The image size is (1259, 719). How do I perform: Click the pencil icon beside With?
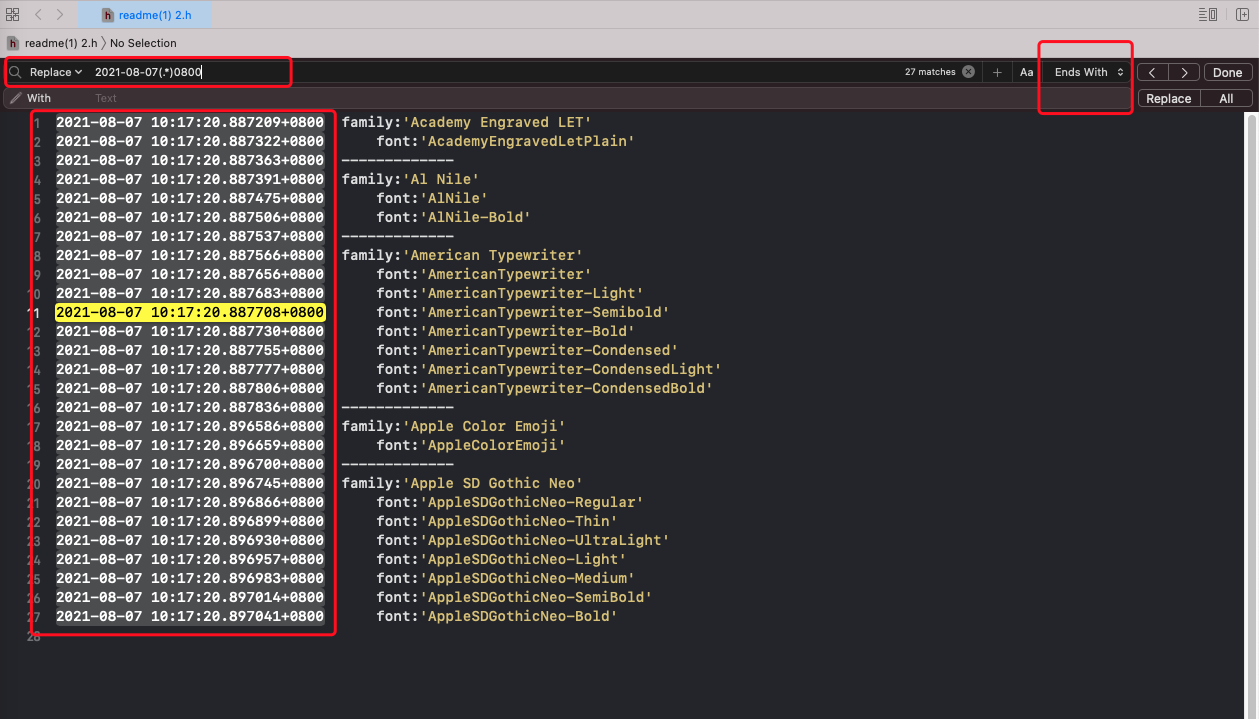[16, 97]
